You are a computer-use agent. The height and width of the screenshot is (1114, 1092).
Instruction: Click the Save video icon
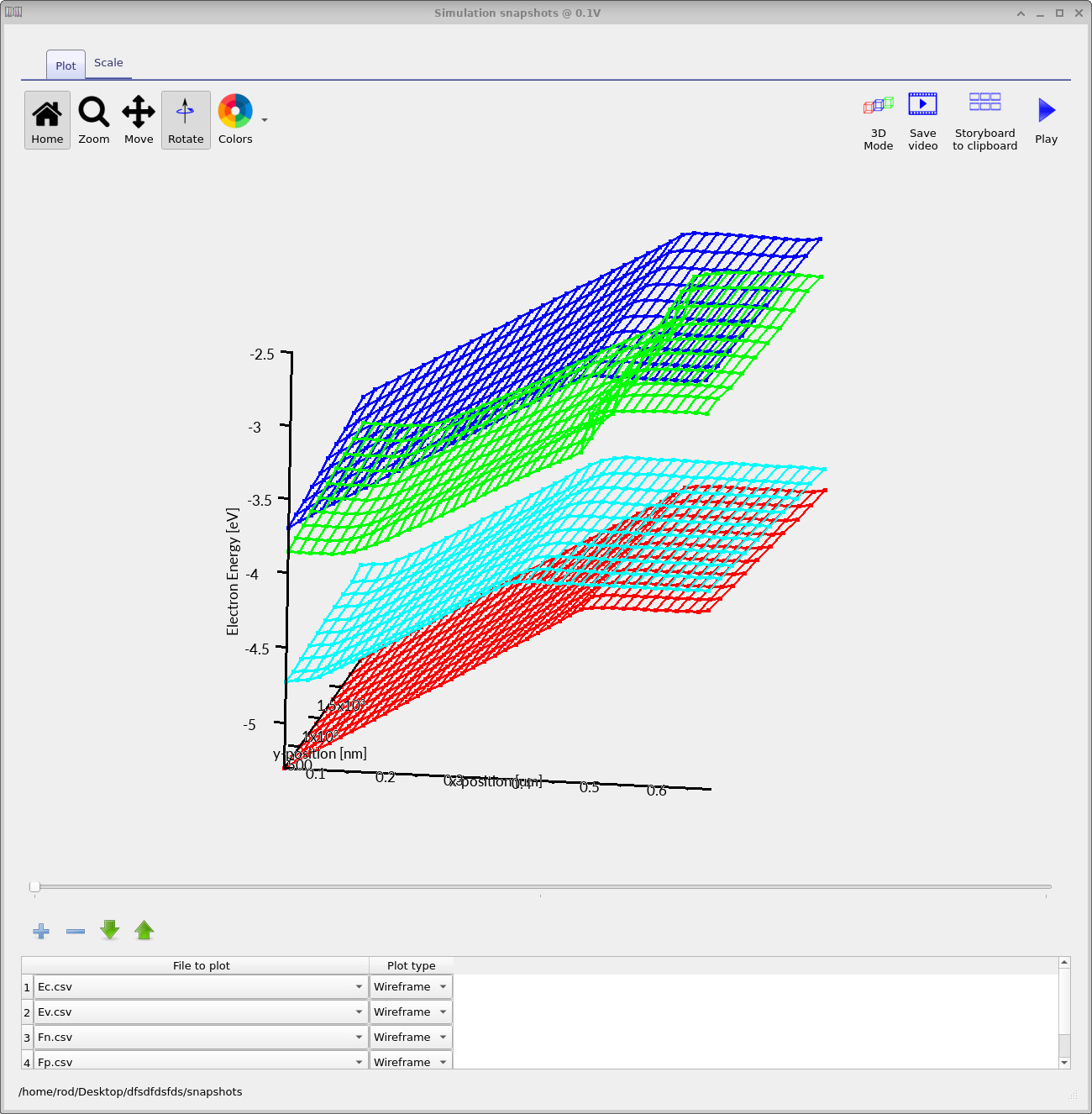(923, 121)
